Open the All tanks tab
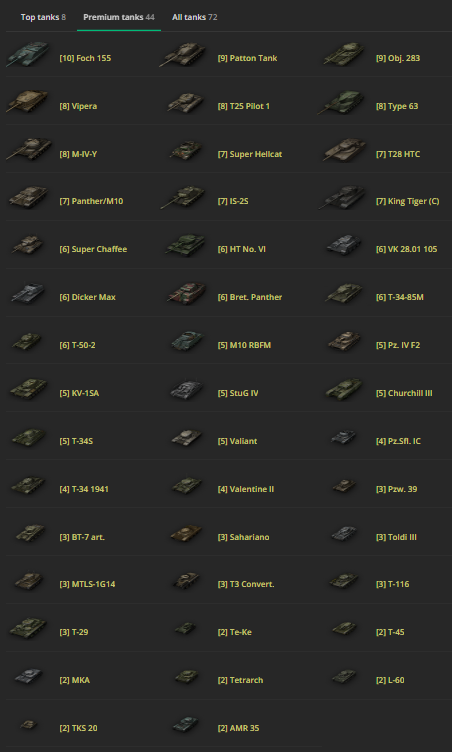 (194, 17)
